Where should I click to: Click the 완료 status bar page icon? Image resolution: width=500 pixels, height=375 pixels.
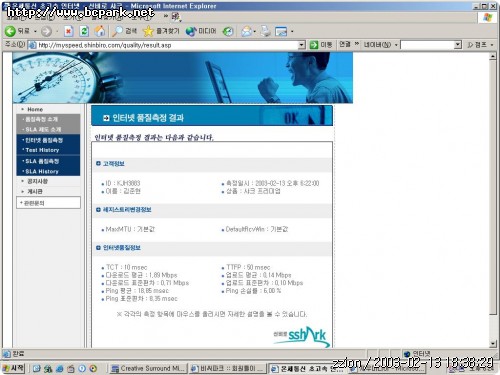click(x=6, y=354)
